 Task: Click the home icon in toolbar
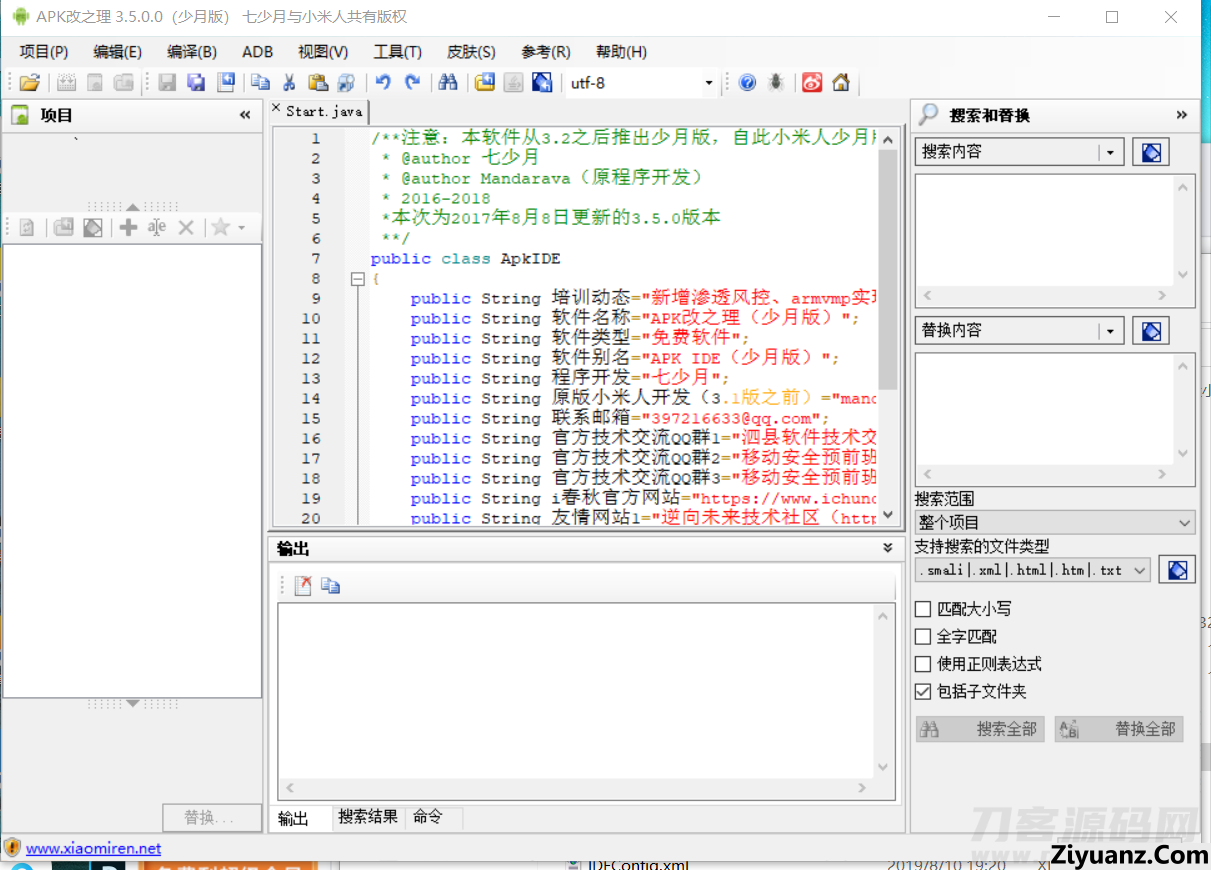[x=841, y=83]
